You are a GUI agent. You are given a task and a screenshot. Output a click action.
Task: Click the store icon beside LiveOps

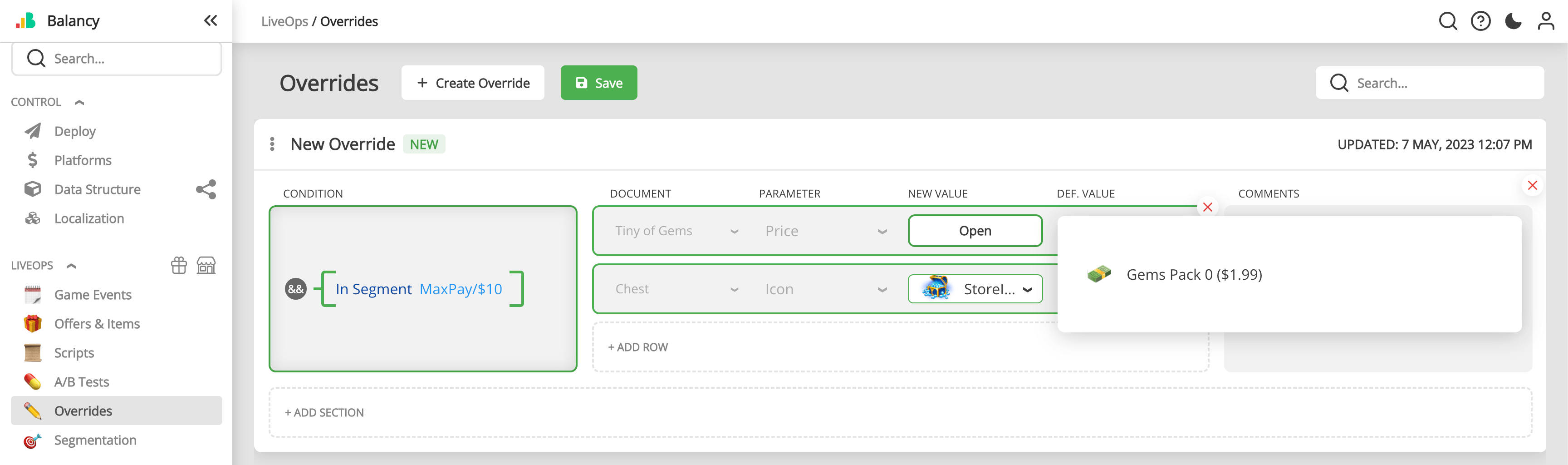(206, 265)
